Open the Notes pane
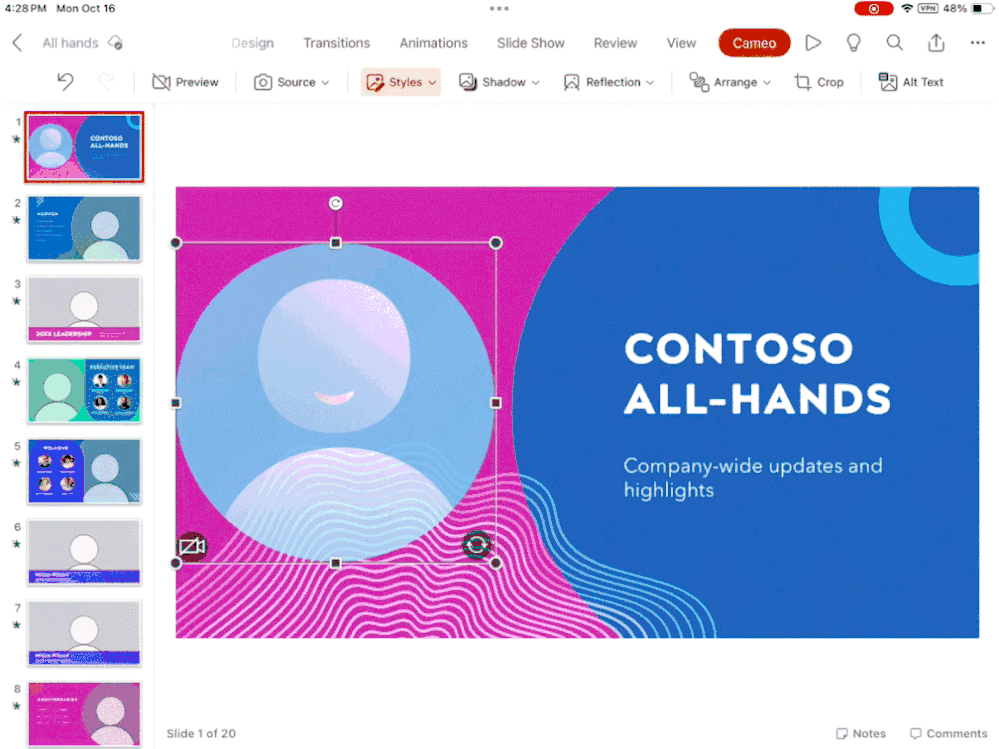Image resolution: width=999 pixels, height=749 pixels. pos(861,734)
